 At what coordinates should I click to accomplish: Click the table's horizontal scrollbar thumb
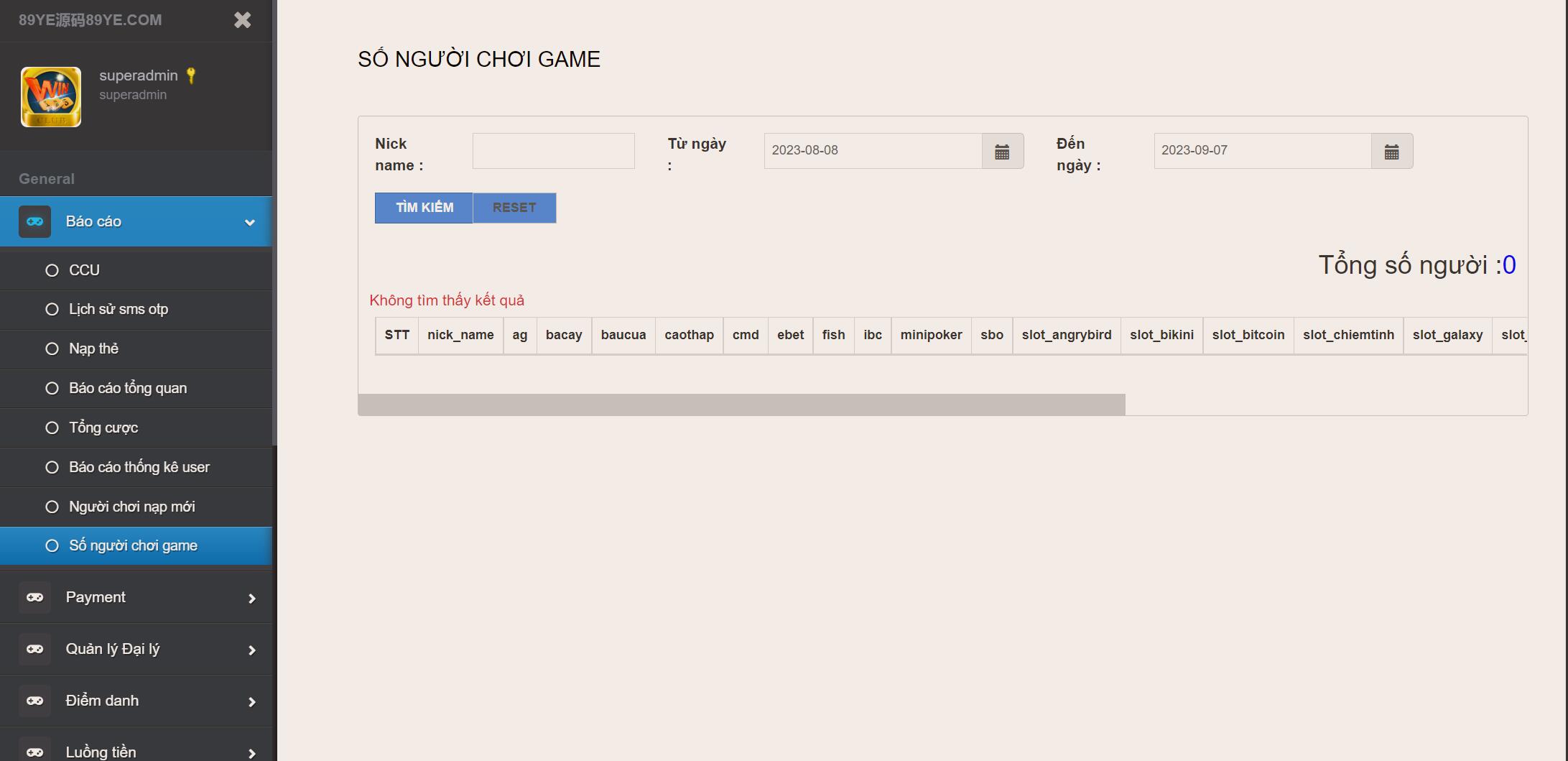(x=741, y=405)
